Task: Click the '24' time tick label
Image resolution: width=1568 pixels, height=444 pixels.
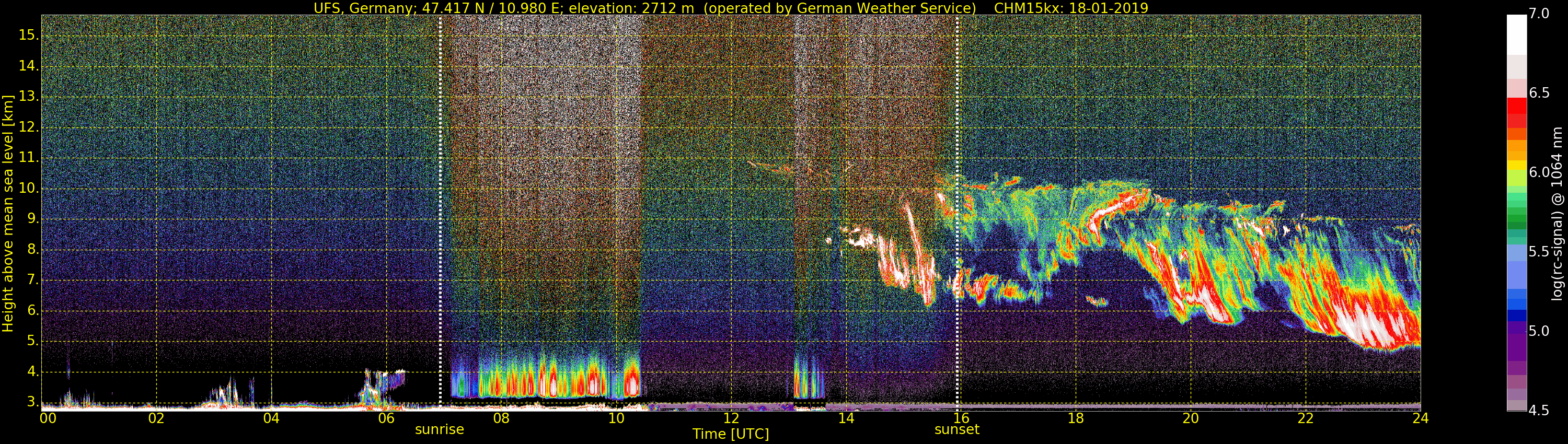Action: tap(1421, 418)
